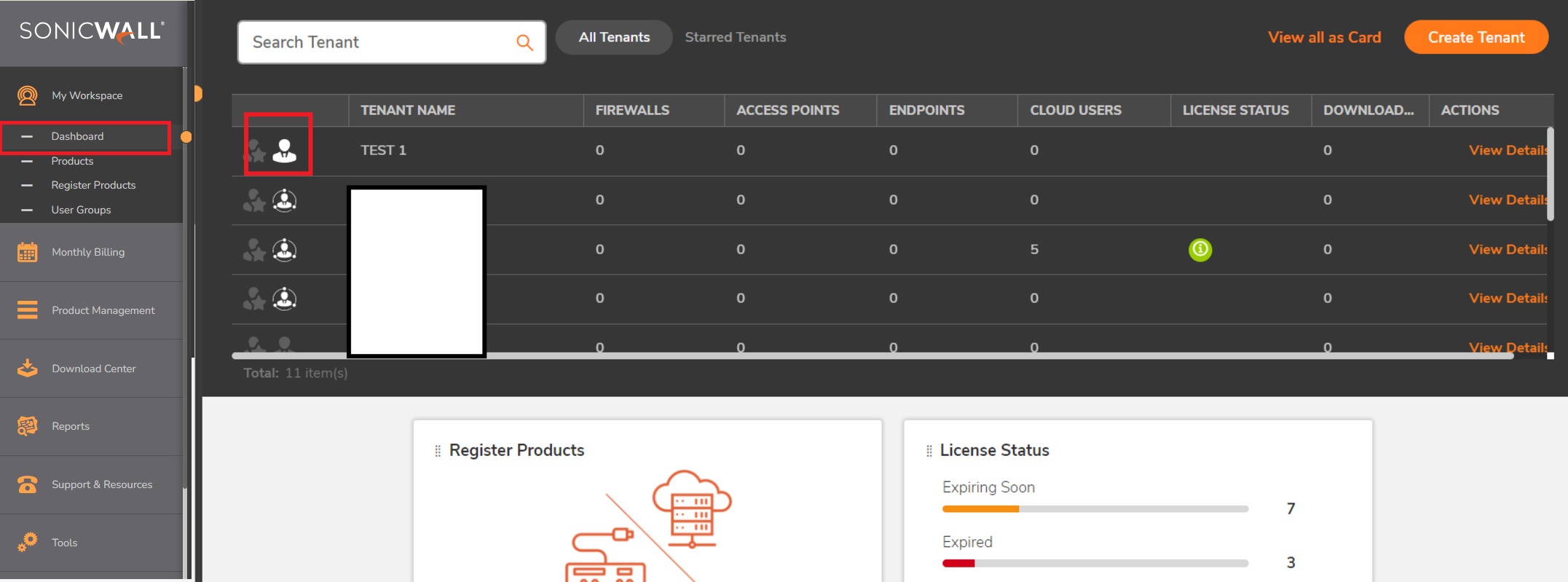This screenshot has height=582, width=1568.
Task: Open Tools gear icon
Action: 28,543
